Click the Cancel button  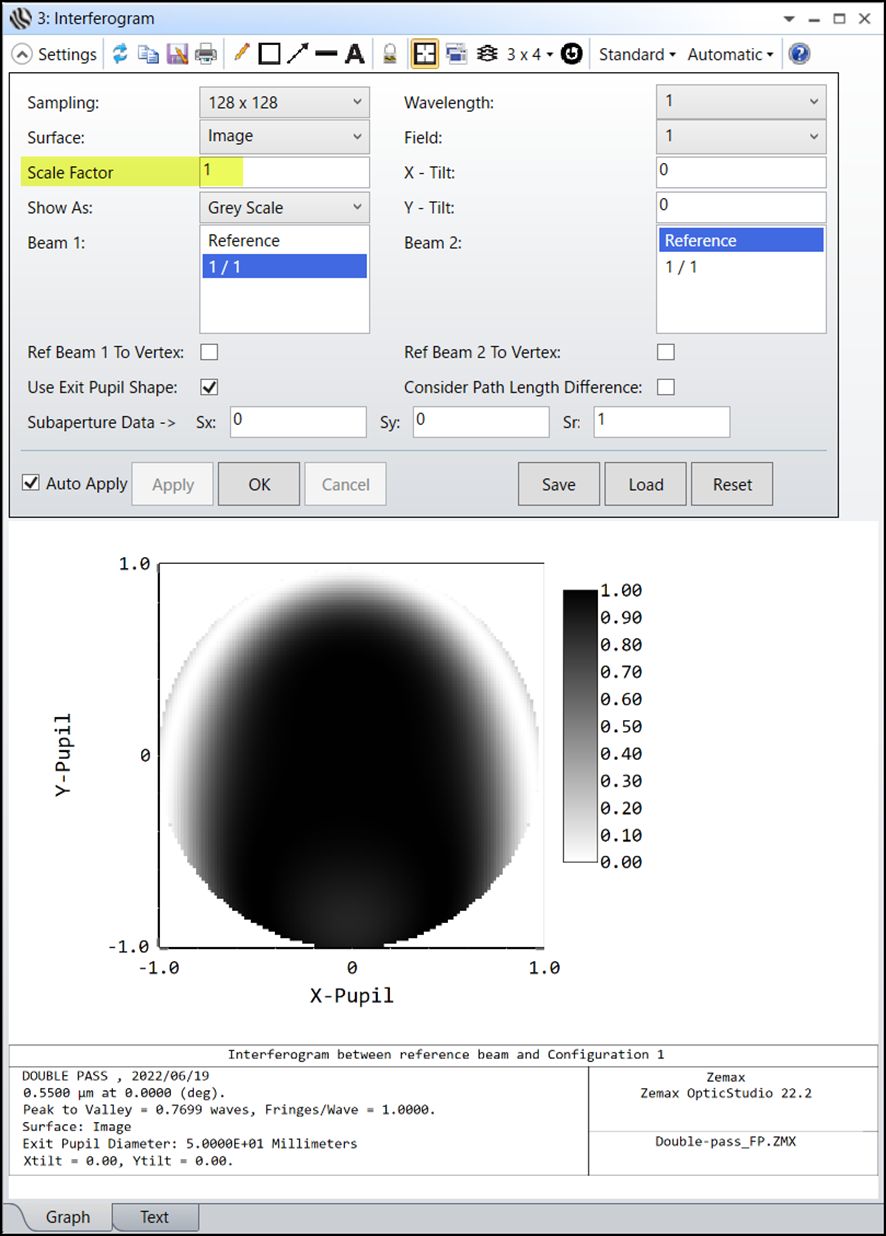point(345,484)
